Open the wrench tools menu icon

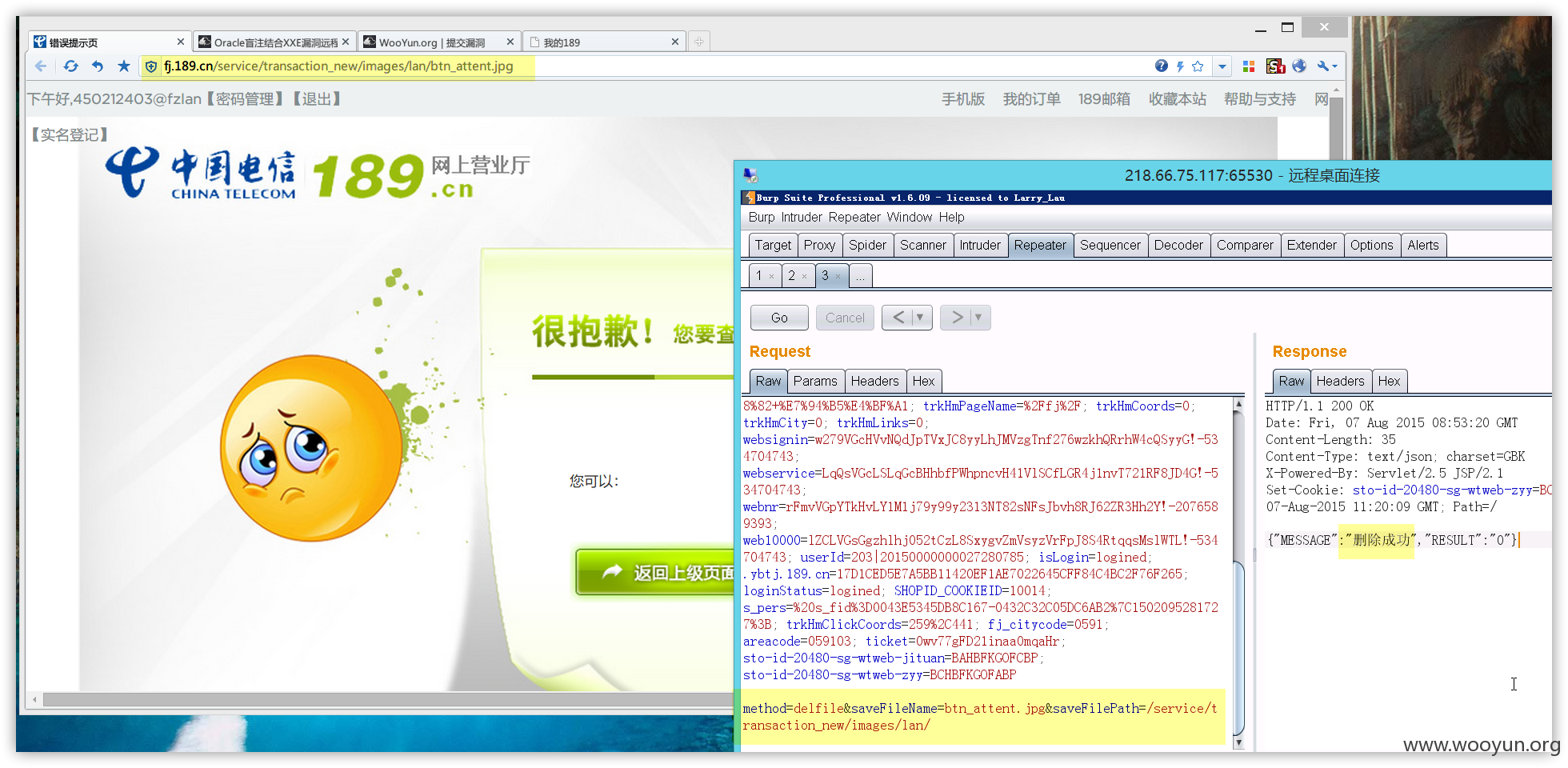1327,66
